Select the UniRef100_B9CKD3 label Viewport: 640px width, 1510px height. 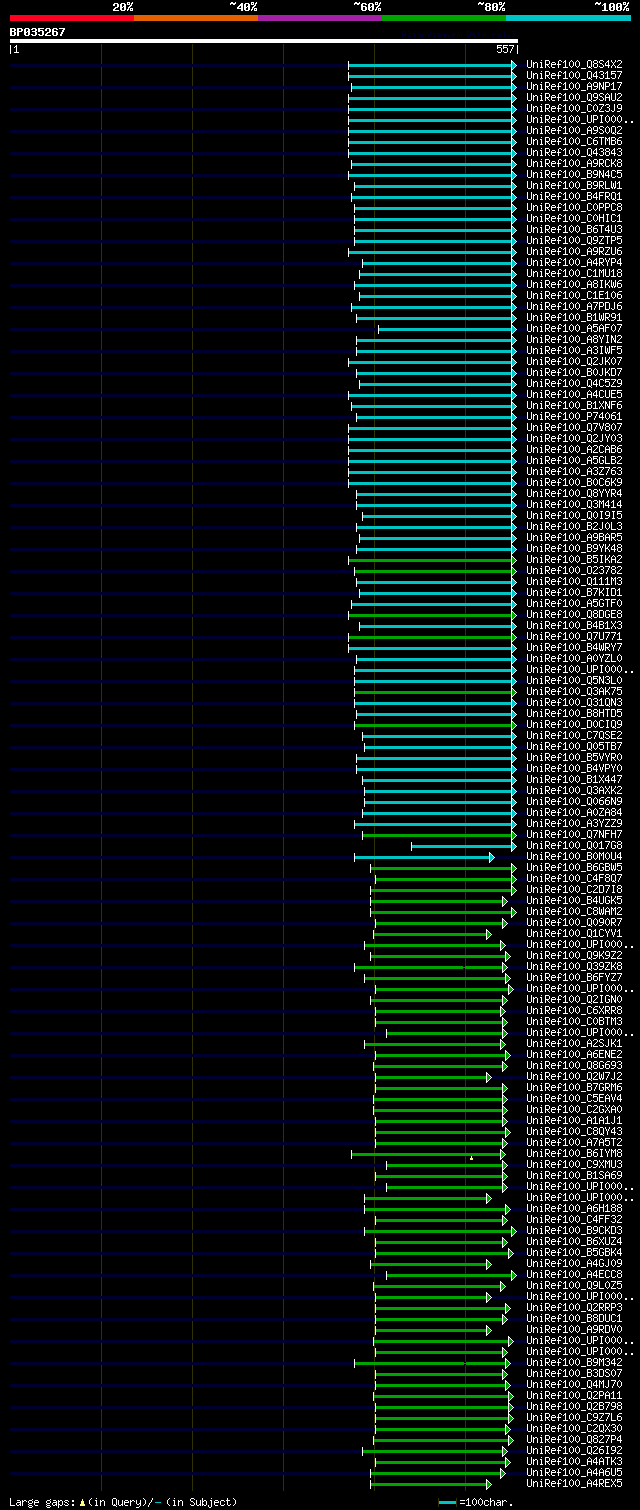pyautogui.click(x=574, y=1230)
